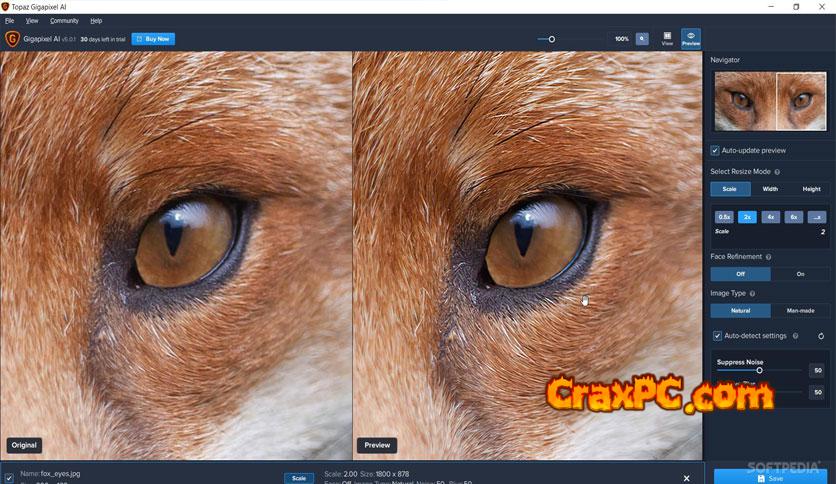Adjust the zoom slider handle in toolbar
The image size is (836, 484).
point(552,39)
